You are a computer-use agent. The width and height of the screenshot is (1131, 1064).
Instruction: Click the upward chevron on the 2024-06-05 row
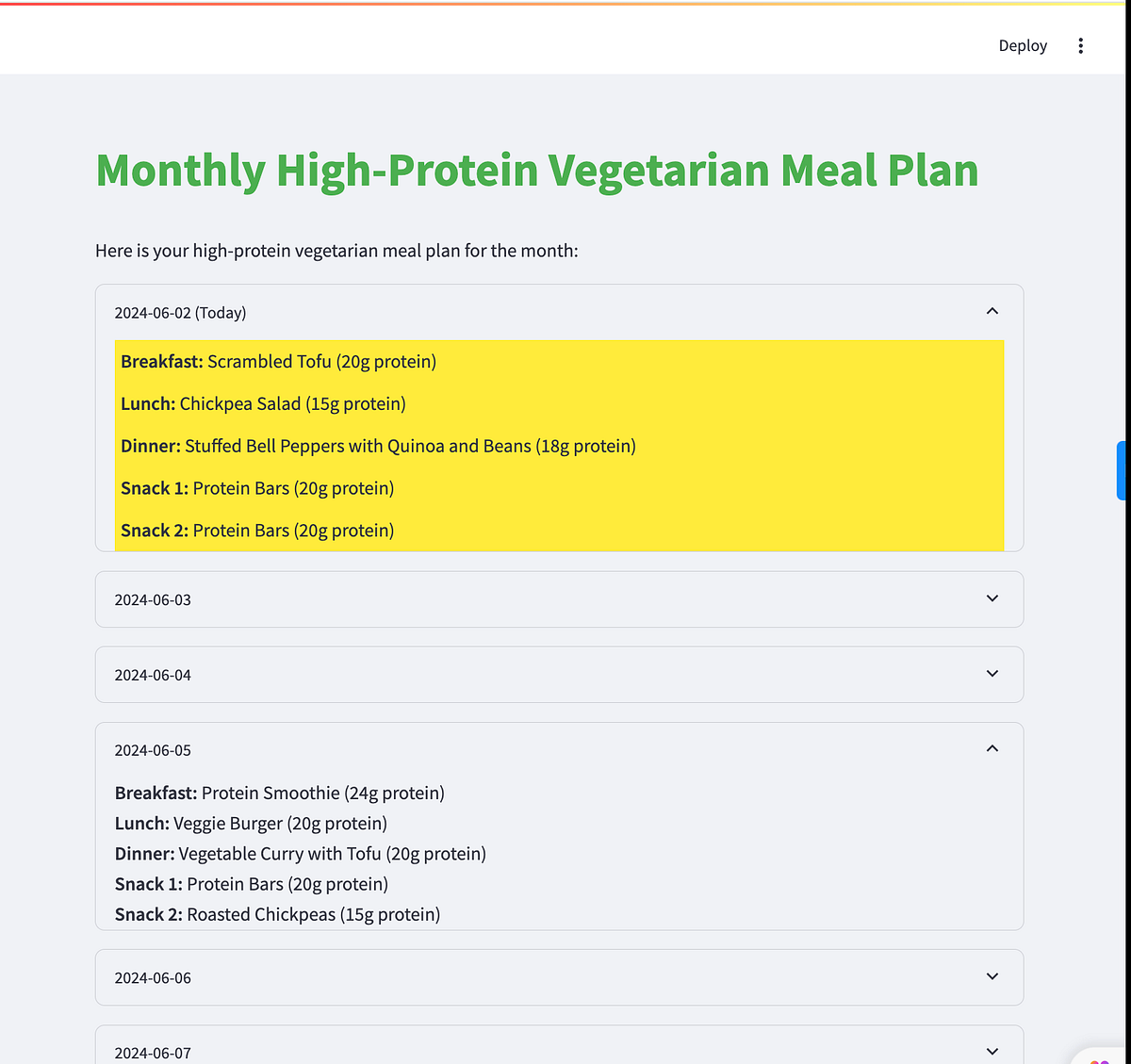coord(992,747)
